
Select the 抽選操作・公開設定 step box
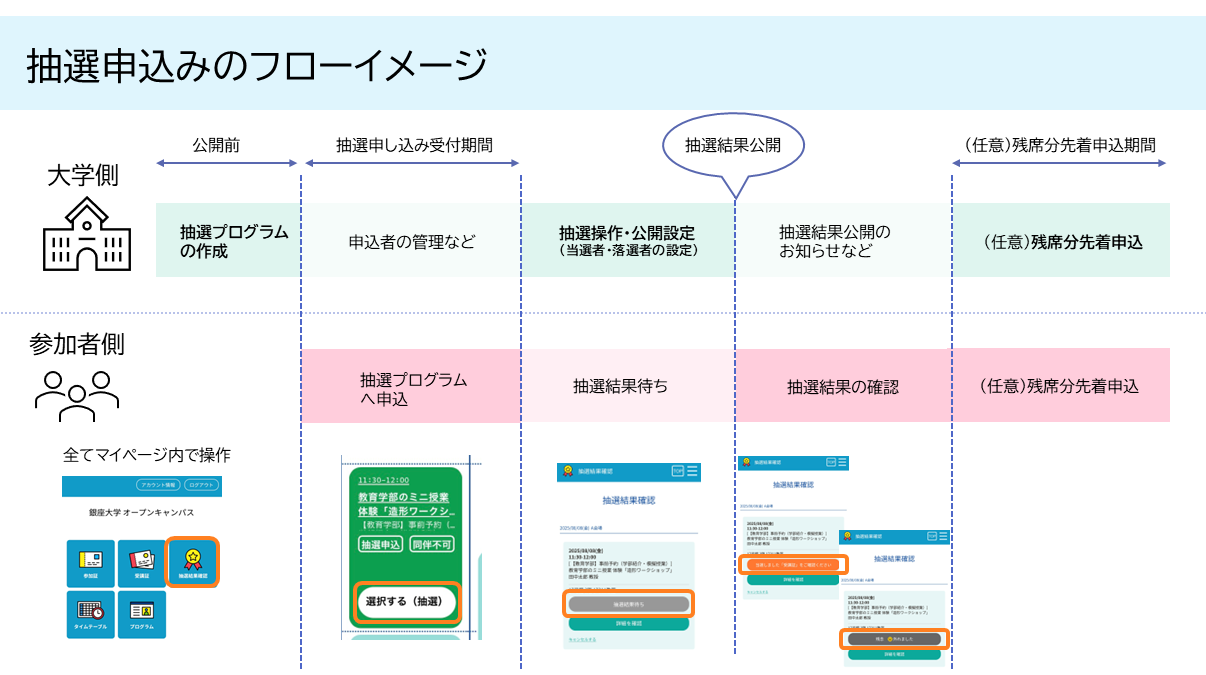coord(628,241)
